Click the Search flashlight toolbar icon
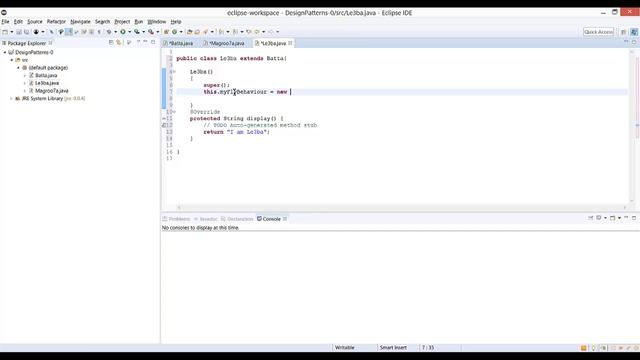Screen dimensions: 640x360 coord(205,32)
